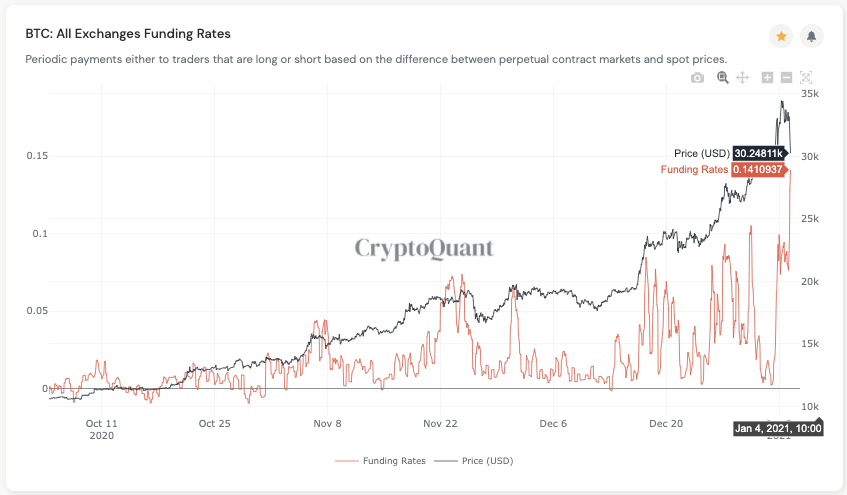Click the Funding Rates 0.1410937 tooltip
The image size is (847, 495).
tap(758, 170)
